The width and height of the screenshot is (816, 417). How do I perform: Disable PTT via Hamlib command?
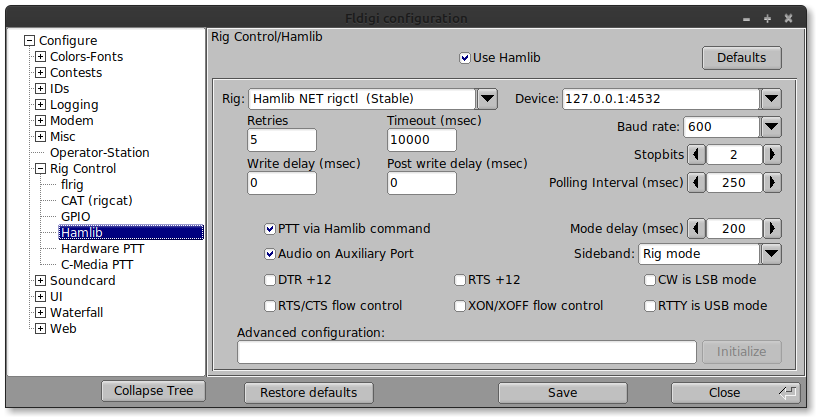click(270, 229)
